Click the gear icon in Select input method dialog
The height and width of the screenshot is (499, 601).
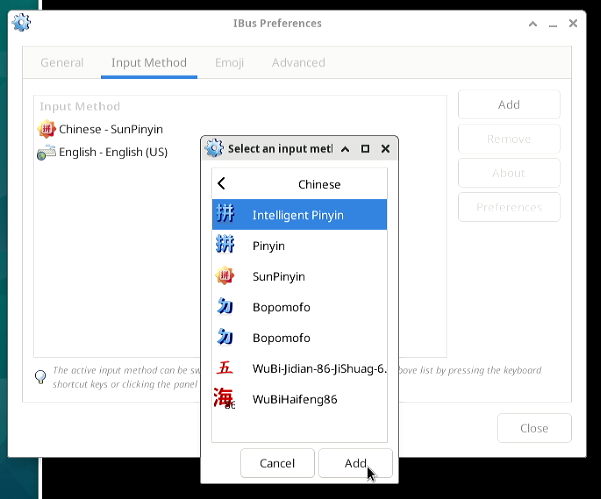pyautogui.click(x=214, y=148)
